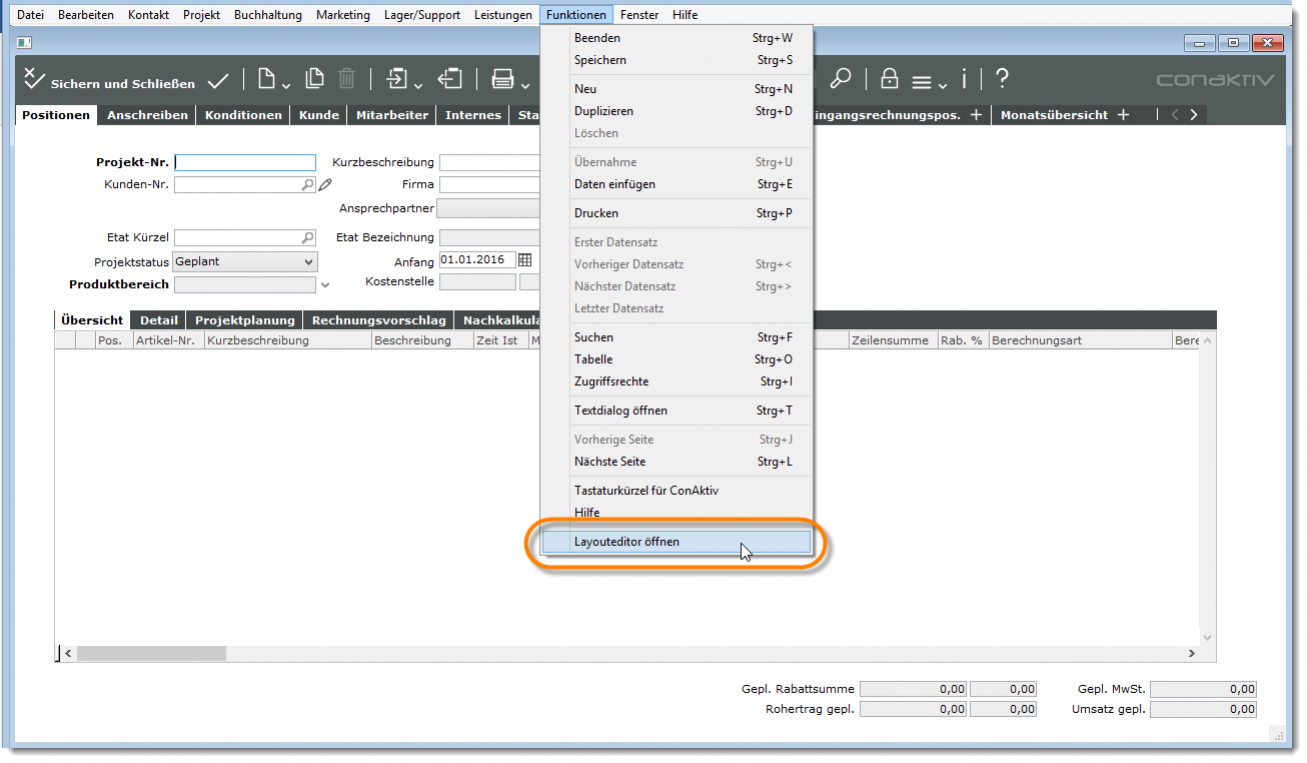Screen dimensions: 1307x763
Task: Click the info 'i' toolbar icon
Action: pos(964,79)
